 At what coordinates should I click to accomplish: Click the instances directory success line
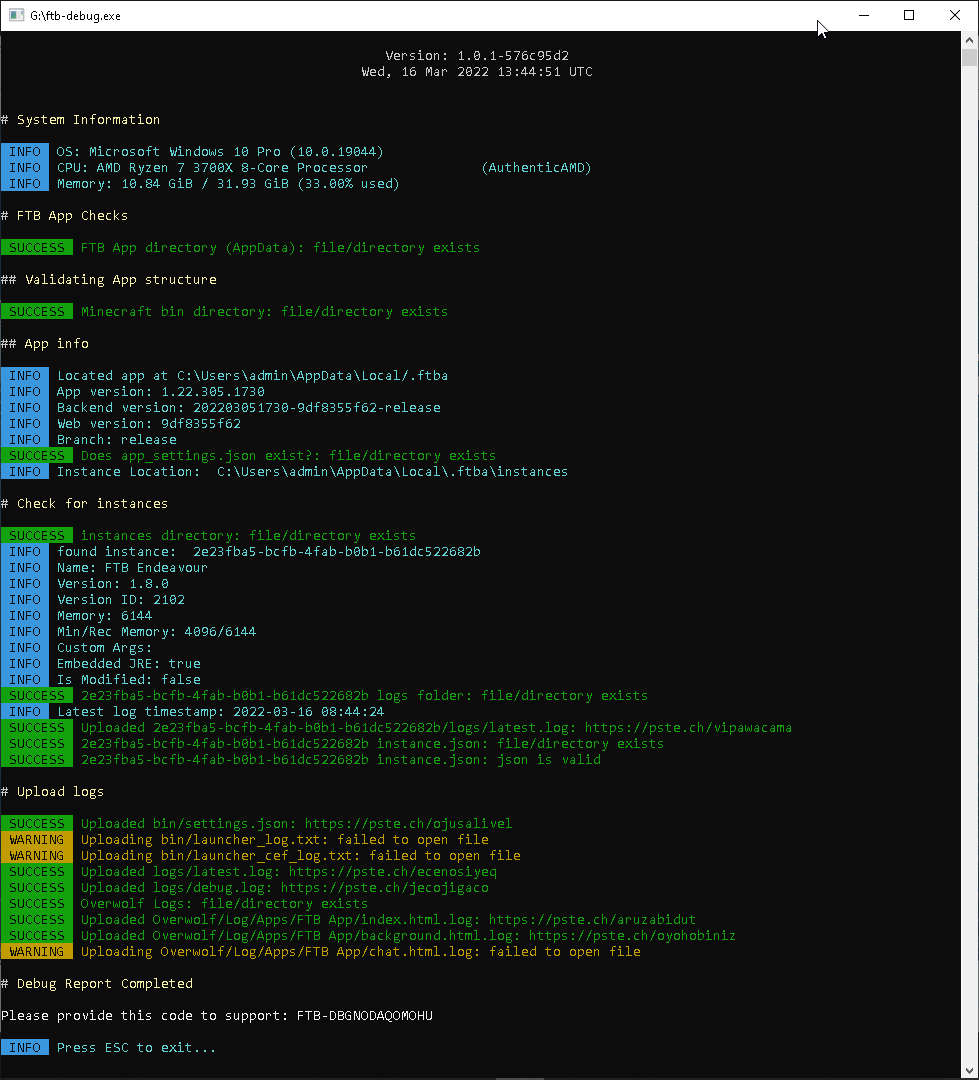click(209, 535)
